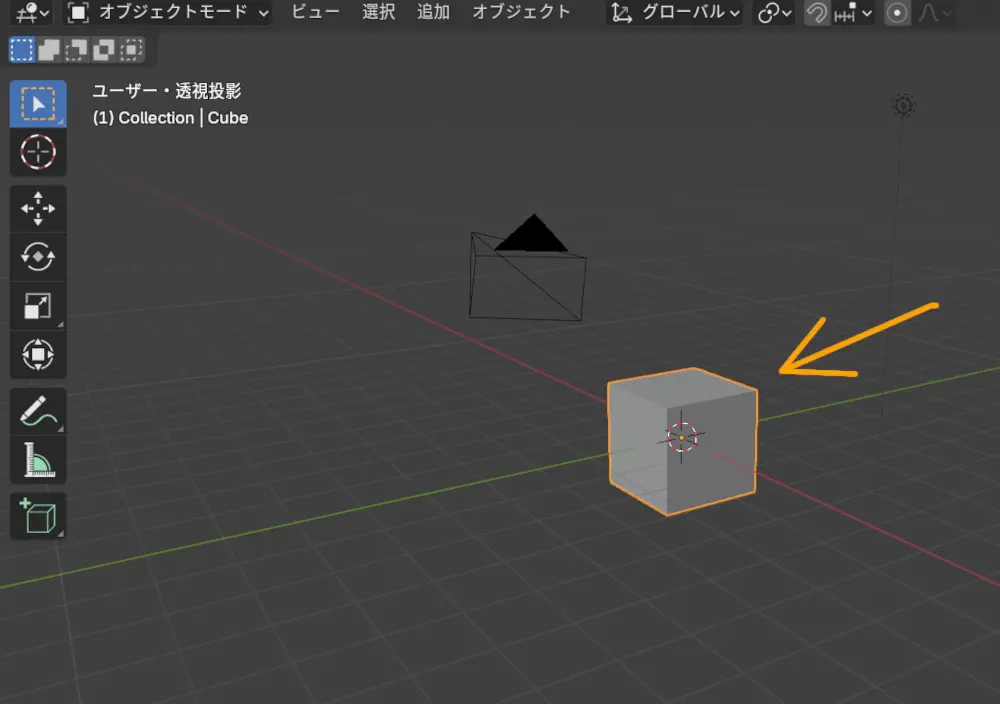Open the 選択 menu

tap(378, 12)
